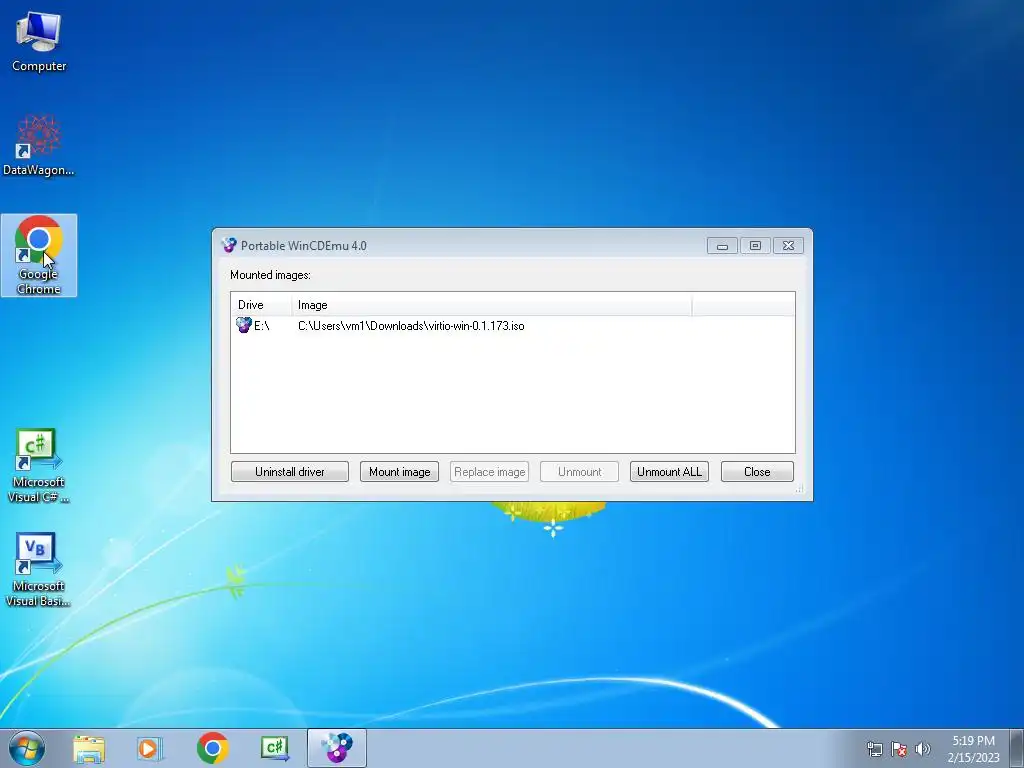This screenshot has width=1024, height=768.
Task: Click the Mount image button
Action: pos(399,472)
